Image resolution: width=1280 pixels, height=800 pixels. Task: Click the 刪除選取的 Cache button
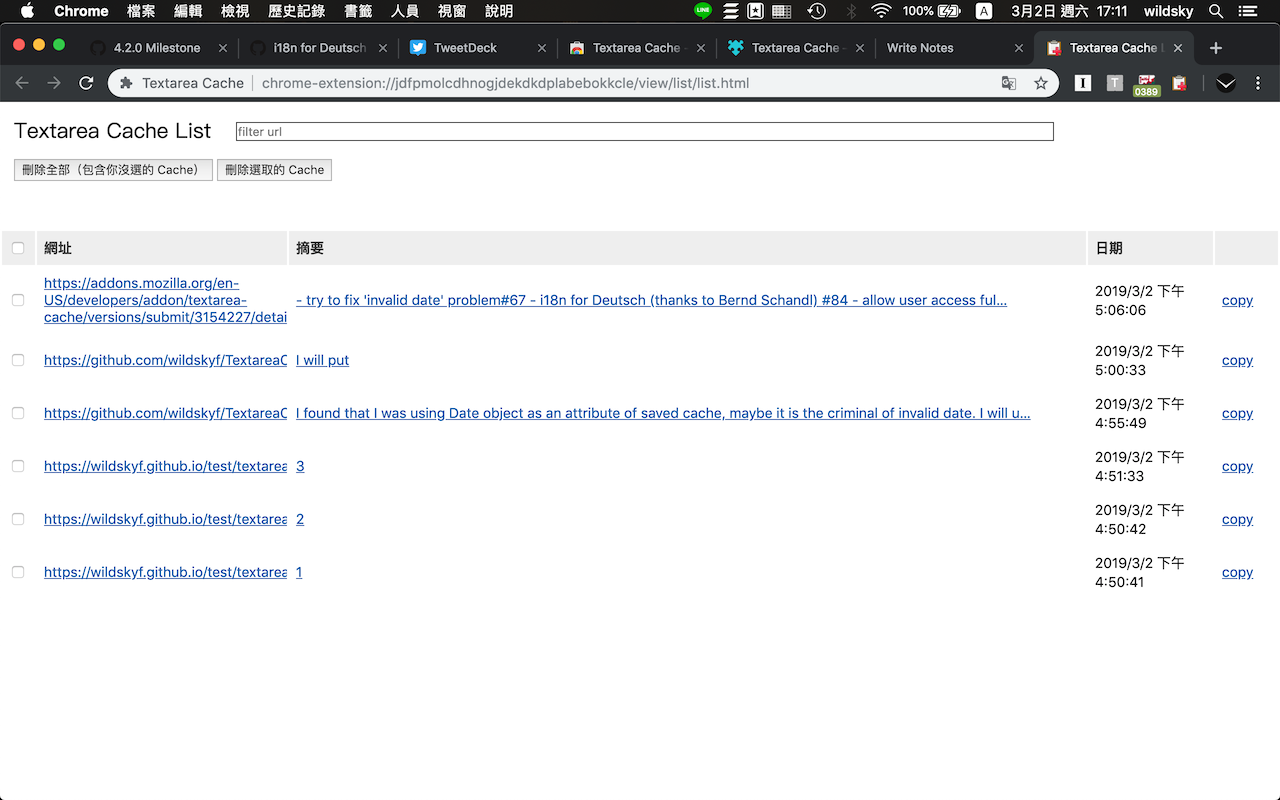tap(274, 169)
